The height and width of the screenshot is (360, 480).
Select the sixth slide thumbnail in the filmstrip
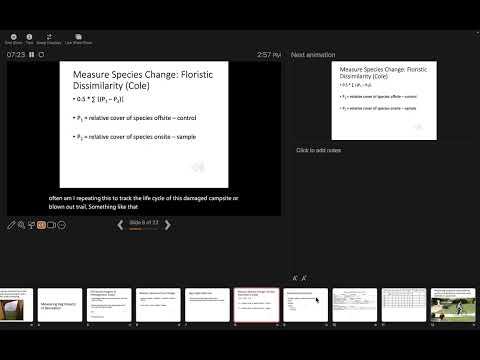158,305
